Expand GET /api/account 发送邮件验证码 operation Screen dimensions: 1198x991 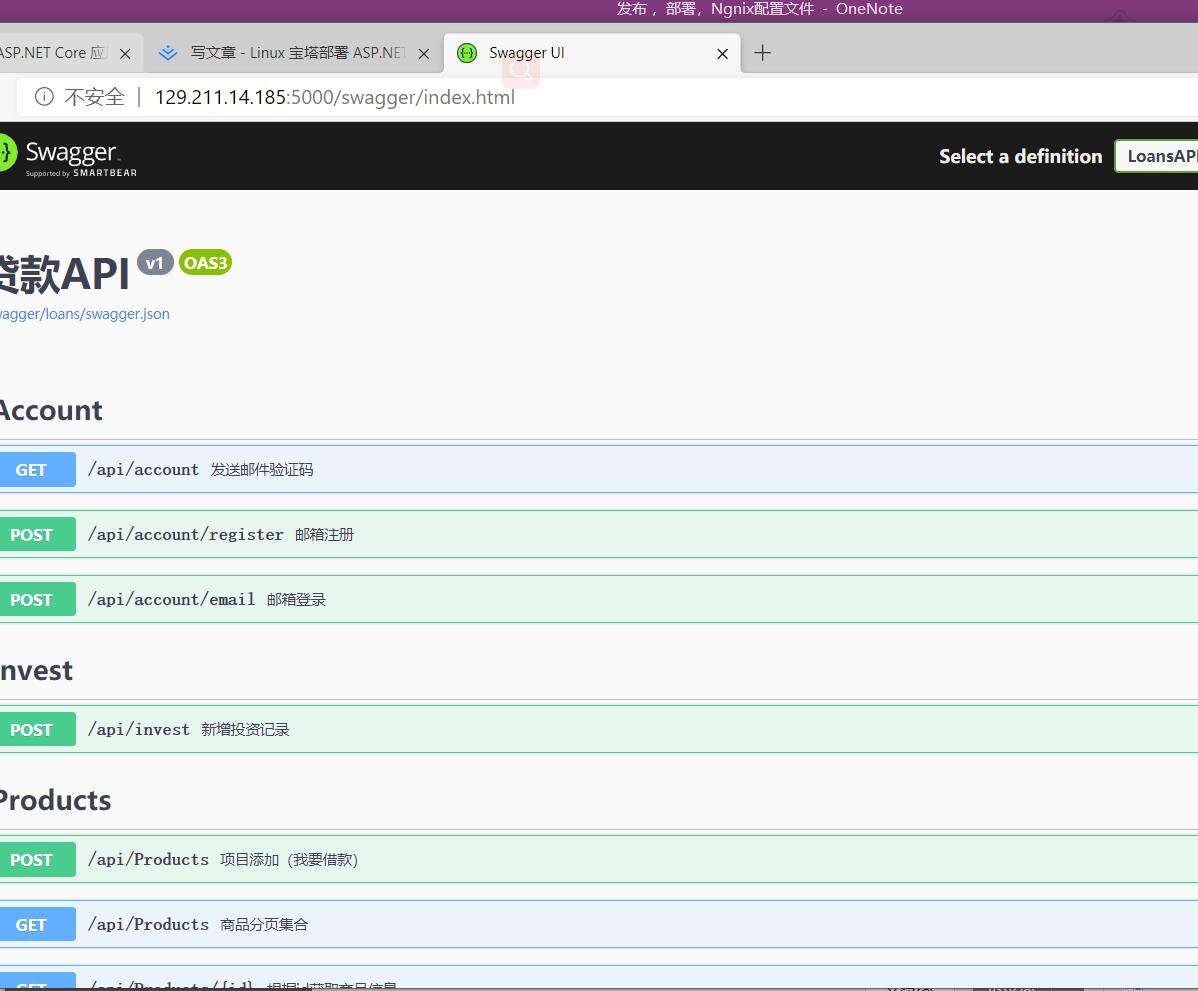pyautogui.click(x=599, y=469)
